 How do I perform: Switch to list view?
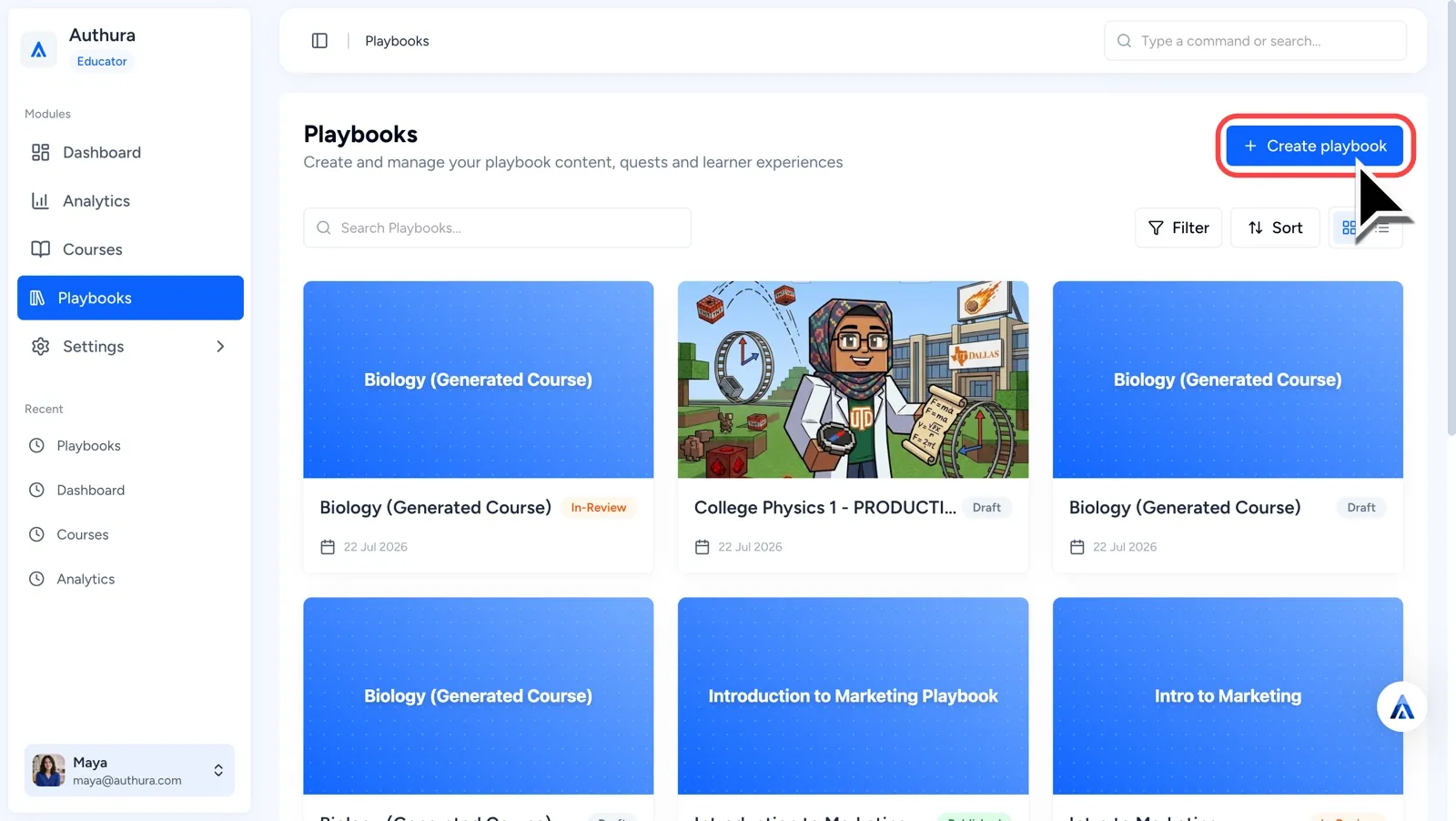point(1383,228)
